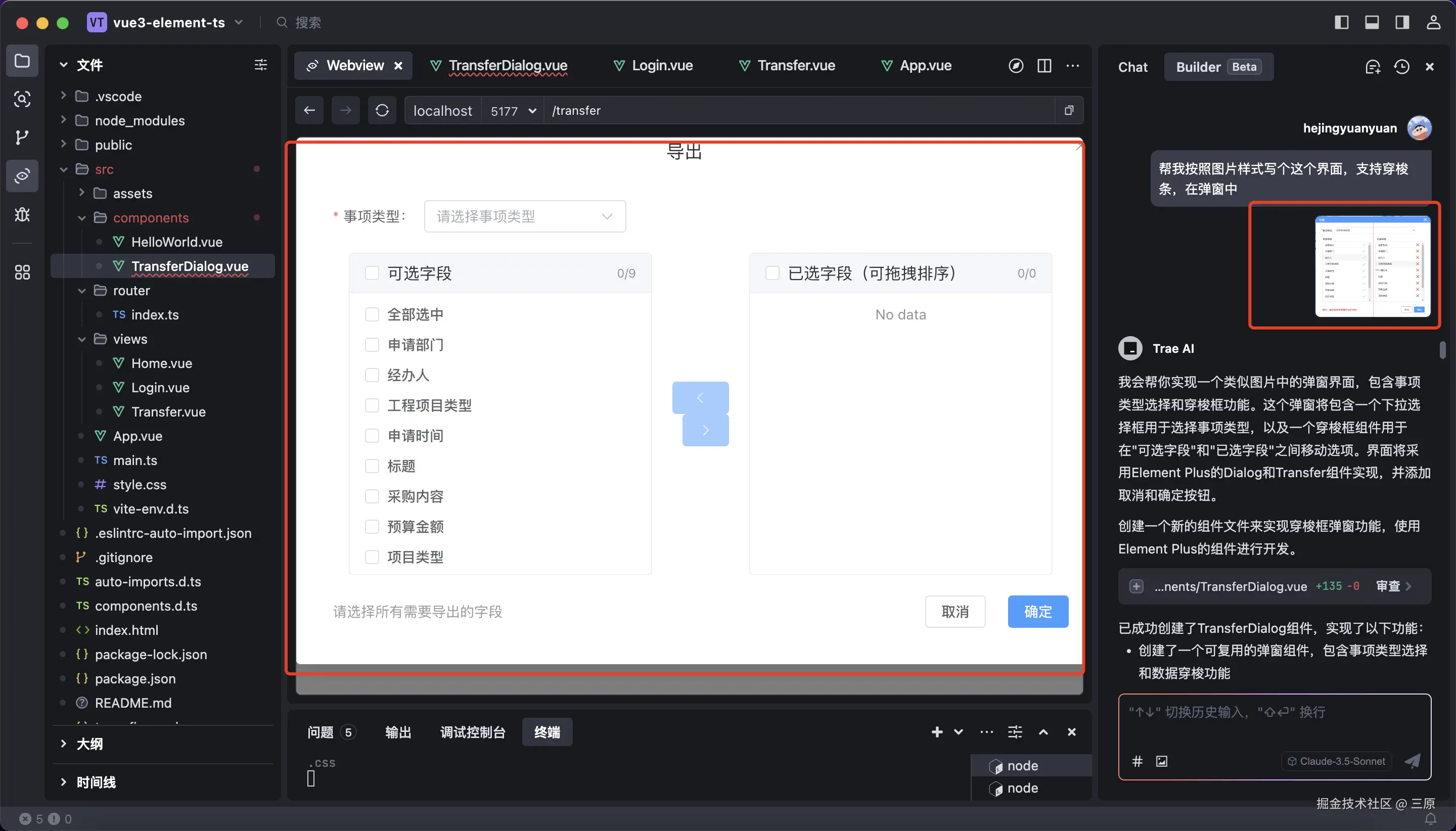Open the attached screenshot thumbnail in chat
Viewport: 1456px width, 831px height.
[x=1372, y=265]
